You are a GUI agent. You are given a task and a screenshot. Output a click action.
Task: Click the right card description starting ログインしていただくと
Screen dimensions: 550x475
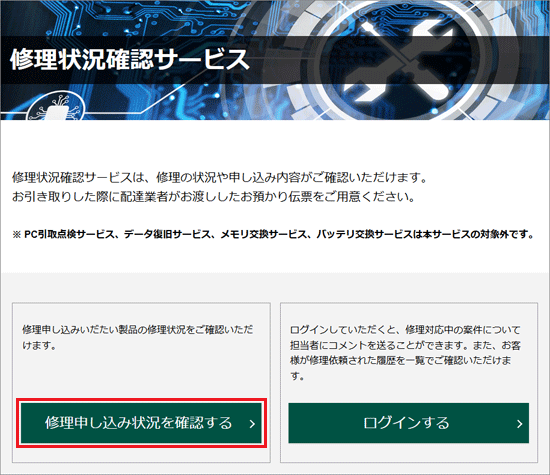coord(405,353)
